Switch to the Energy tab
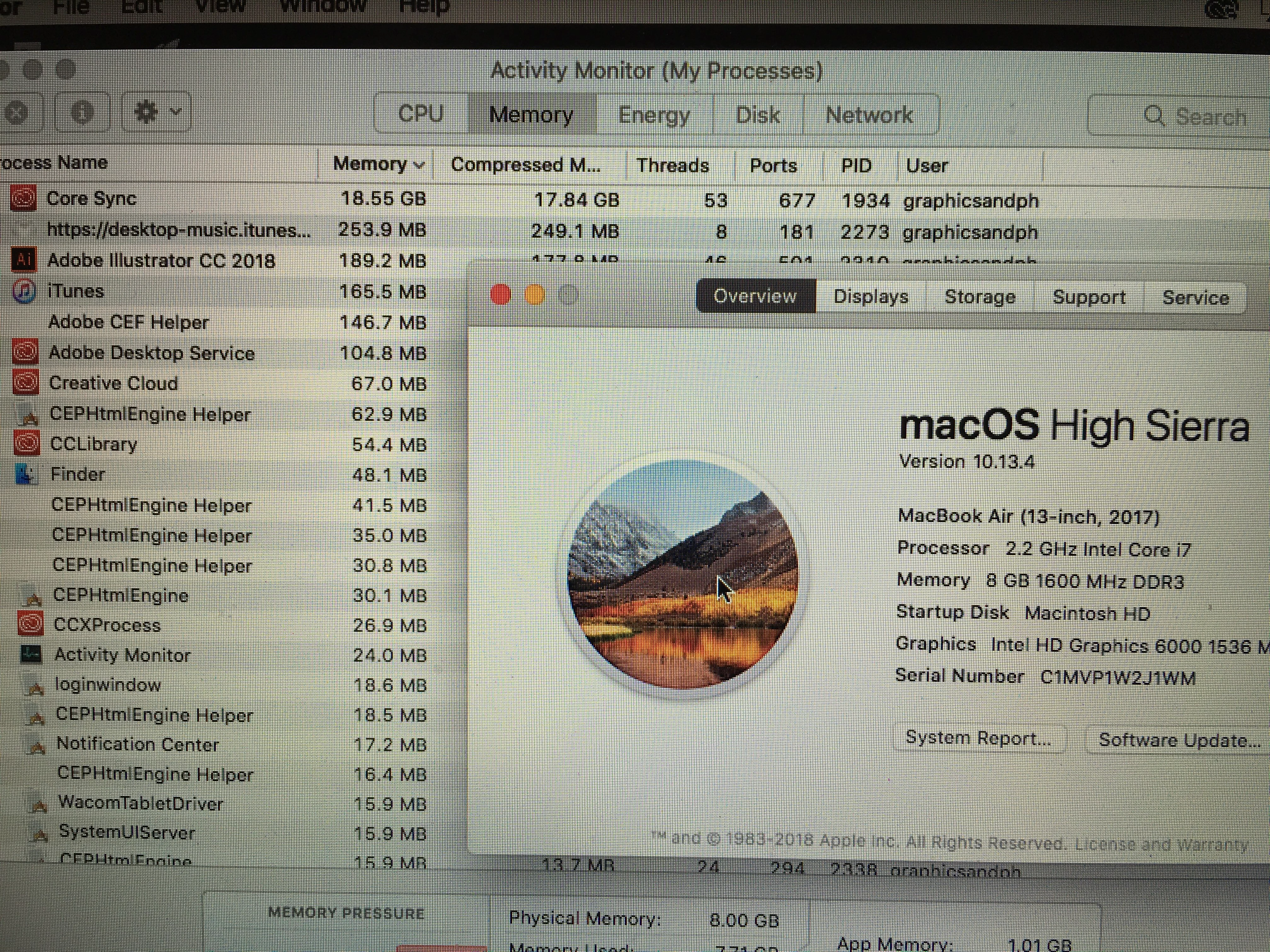 [x=654, y=115]
